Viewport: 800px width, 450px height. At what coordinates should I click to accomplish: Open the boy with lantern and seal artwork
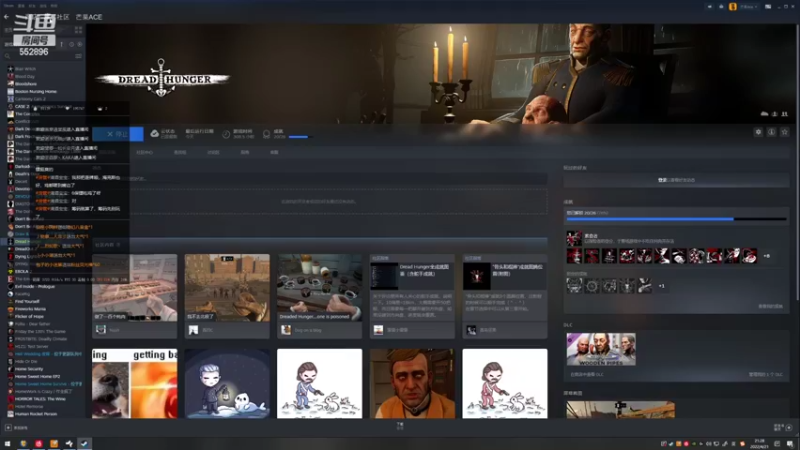point(227,384)
